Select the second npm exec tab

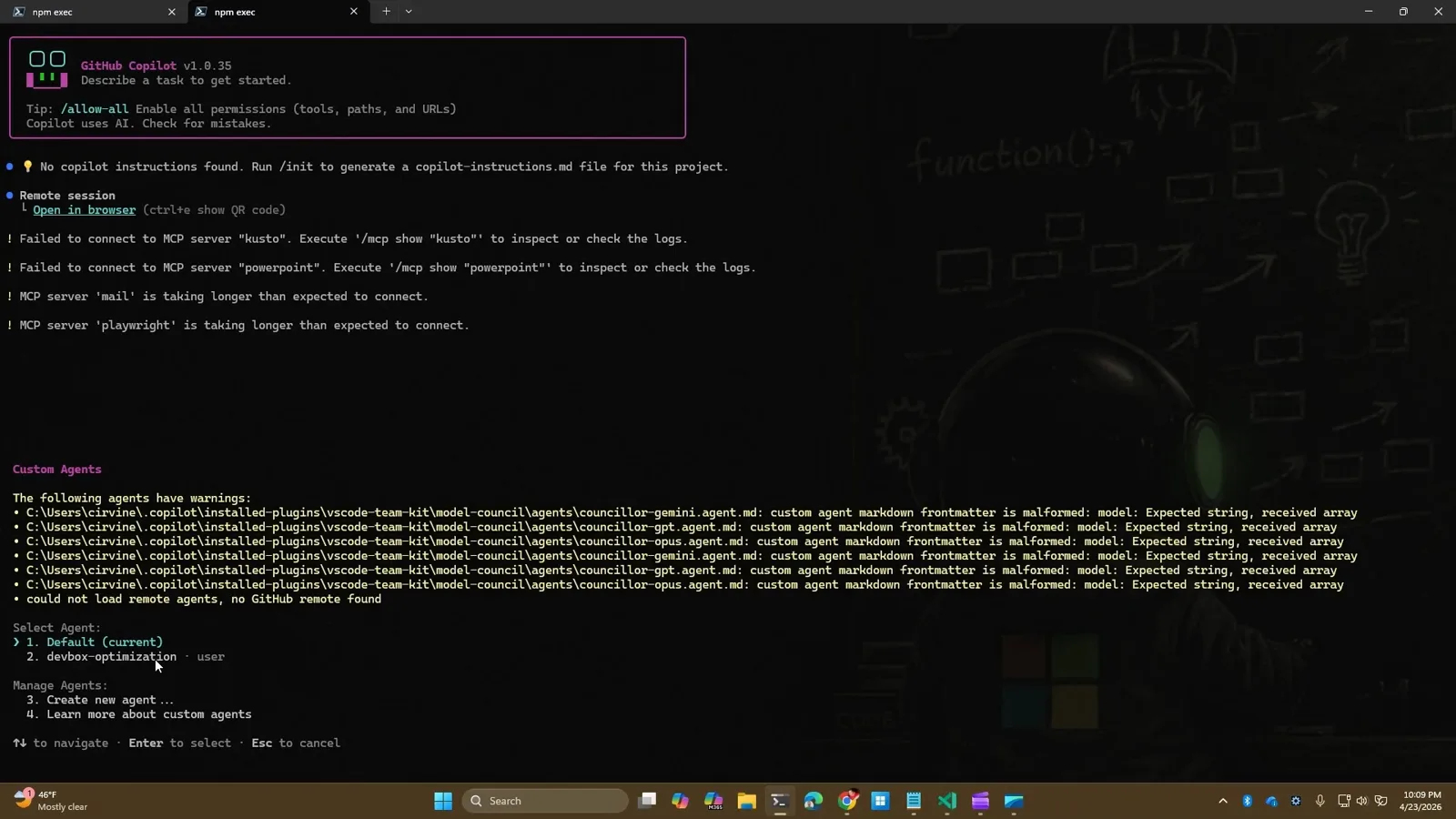[277, 12]
